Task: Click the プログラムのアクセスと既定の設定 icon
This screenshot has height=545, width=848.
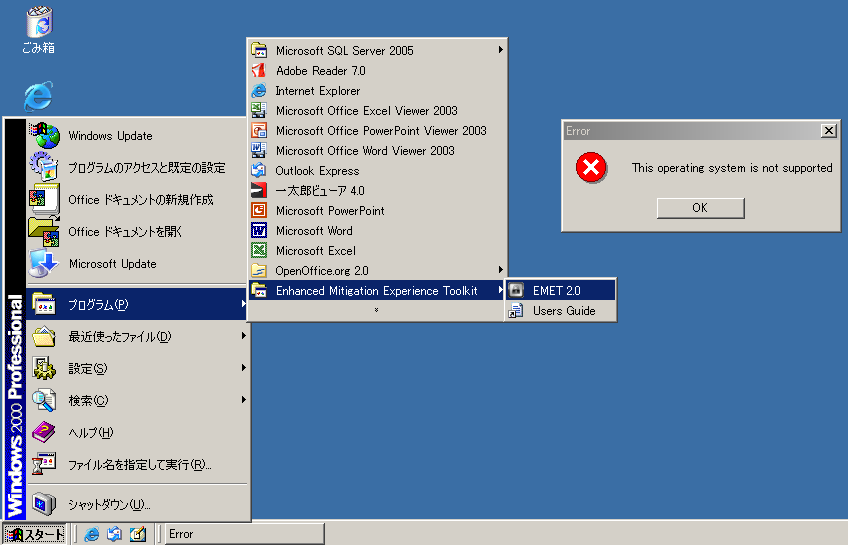Action: [44, 167]
